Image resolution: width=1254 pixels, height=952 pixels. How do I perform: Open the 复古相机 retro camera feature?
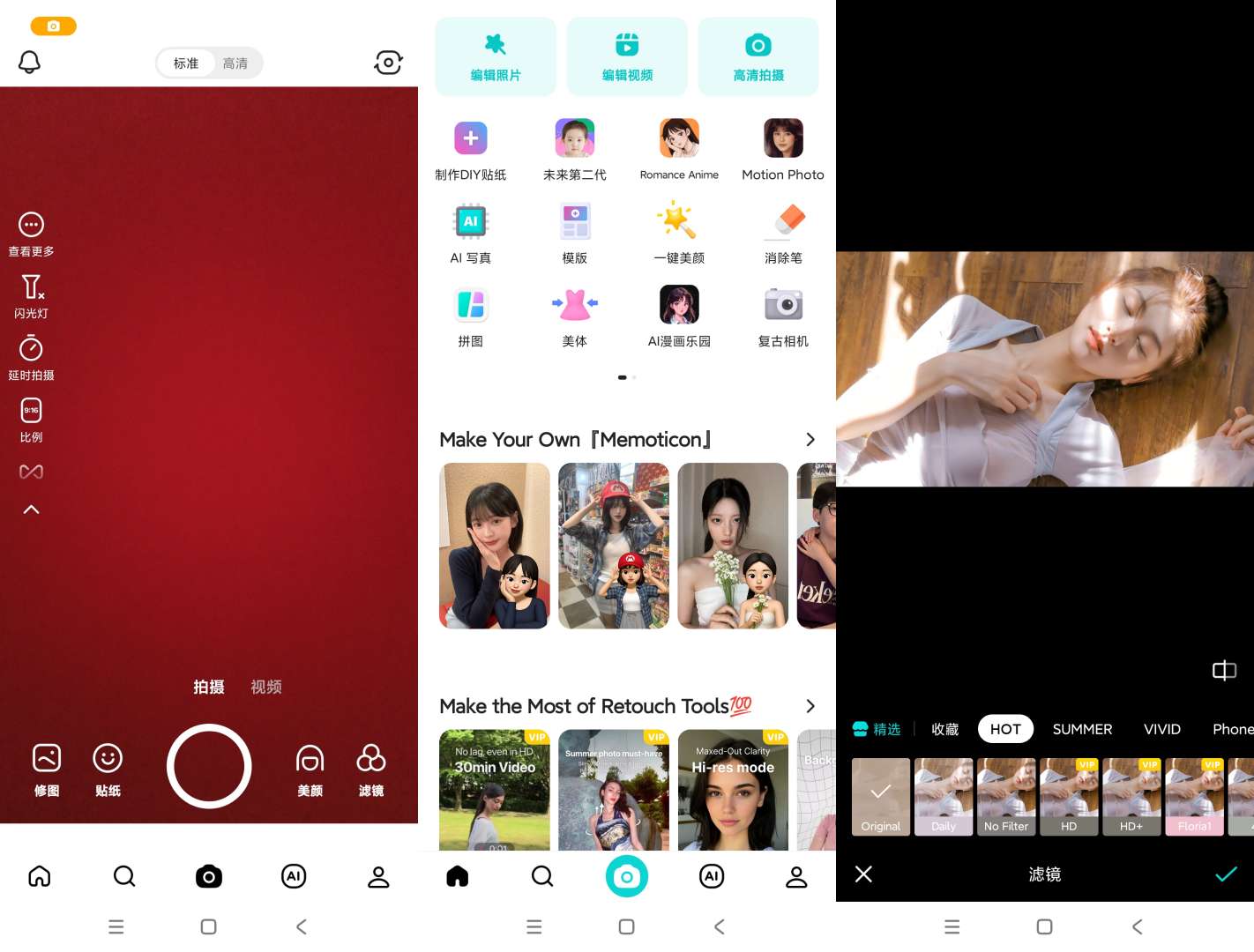coord(782,316)
